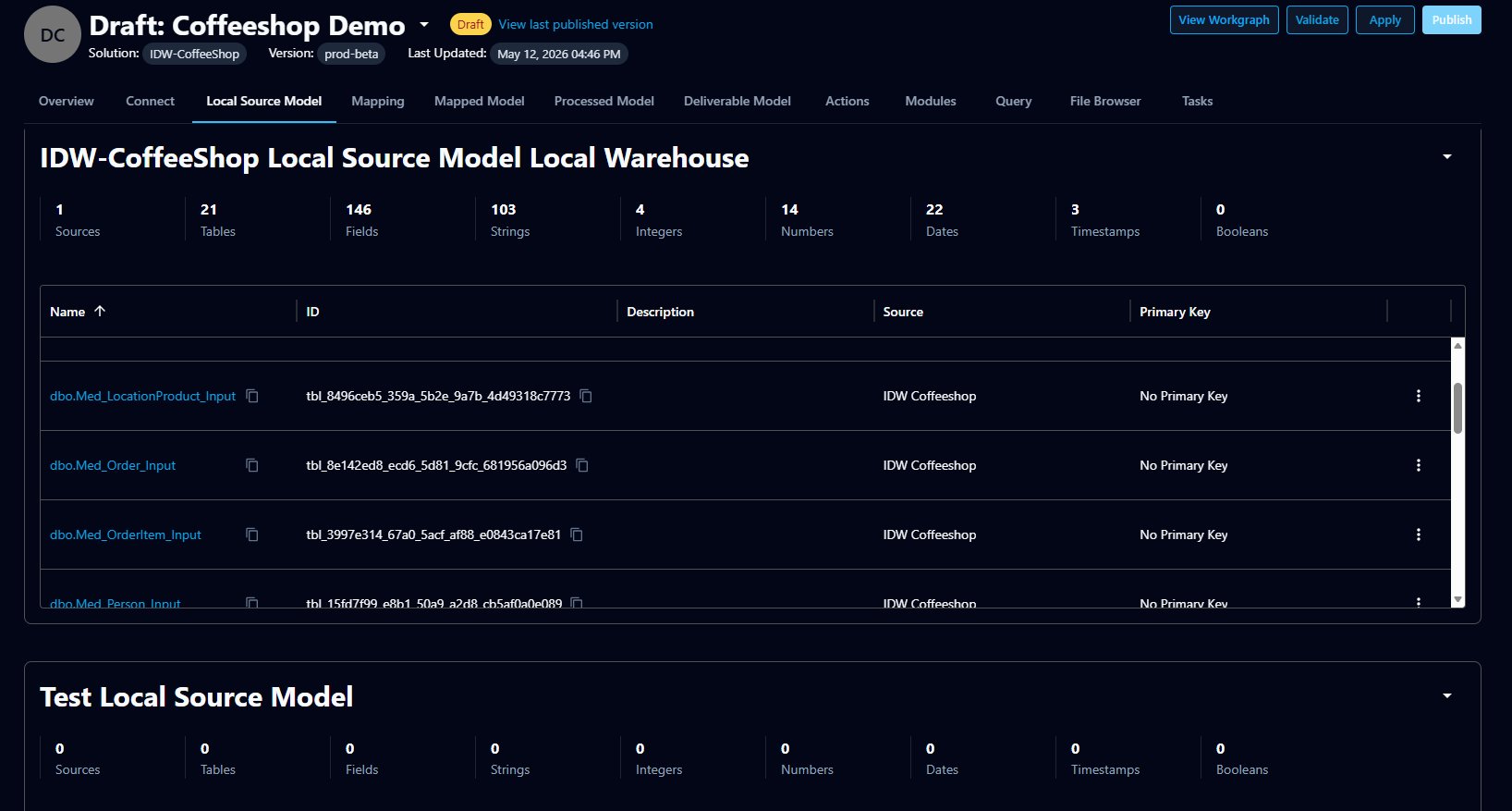This screenshot has height=811, width=1512.
Task: Click the 103 Strings statistic
Action: [x=510, y=220]
